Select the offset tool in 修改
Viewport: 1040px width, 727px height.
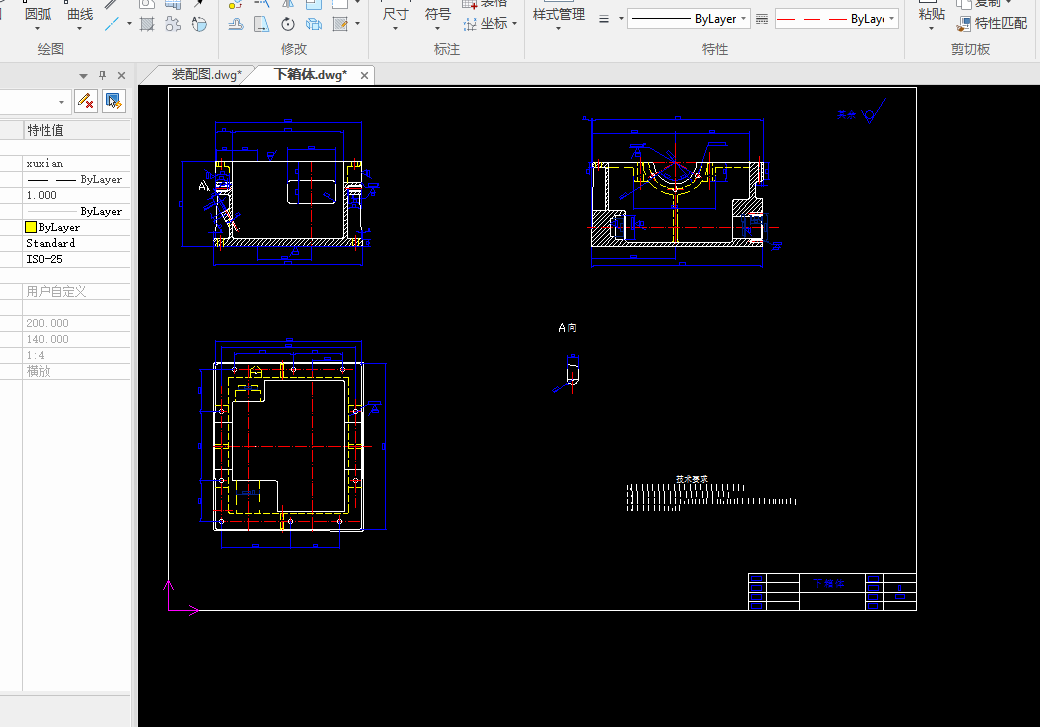pyautogui.click(x=235, y=25)
